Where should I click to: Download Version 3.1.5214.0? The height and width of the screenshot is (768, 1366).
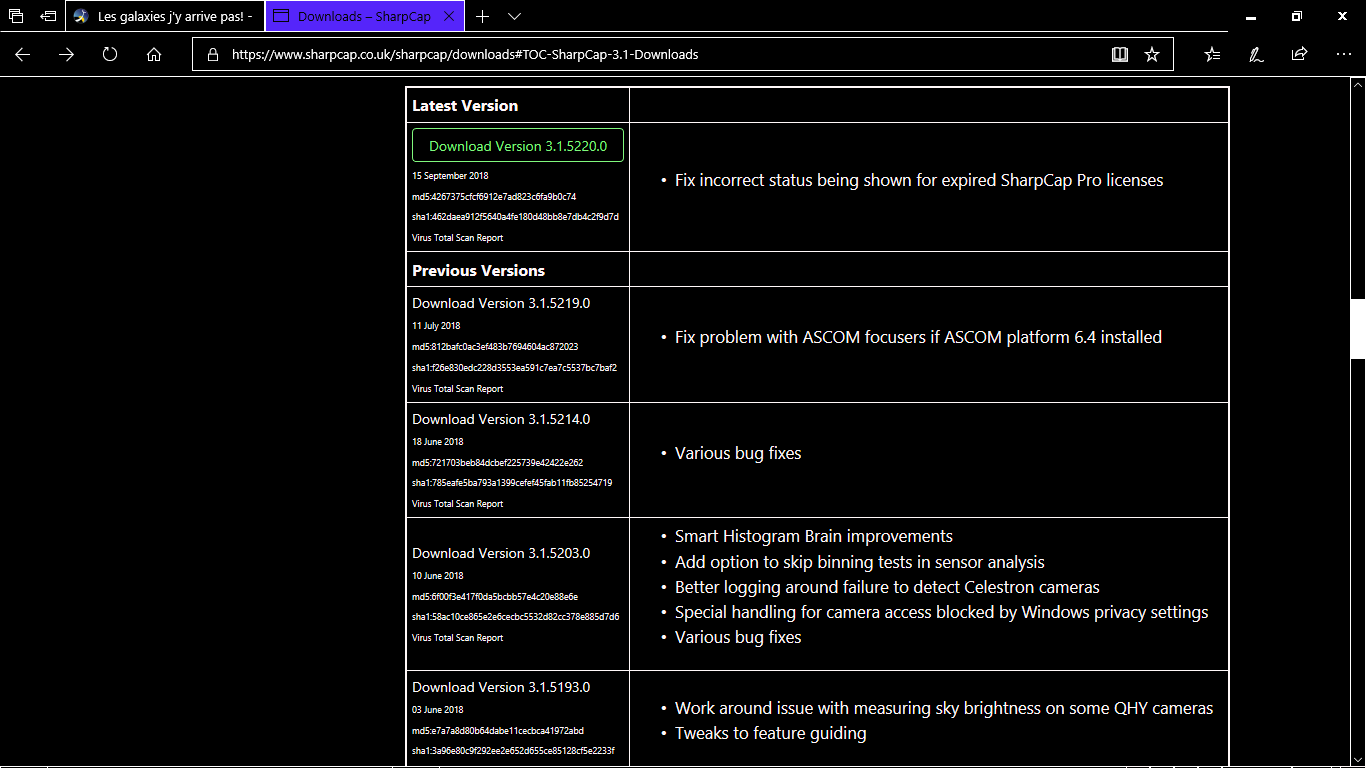tap(501, 419)
